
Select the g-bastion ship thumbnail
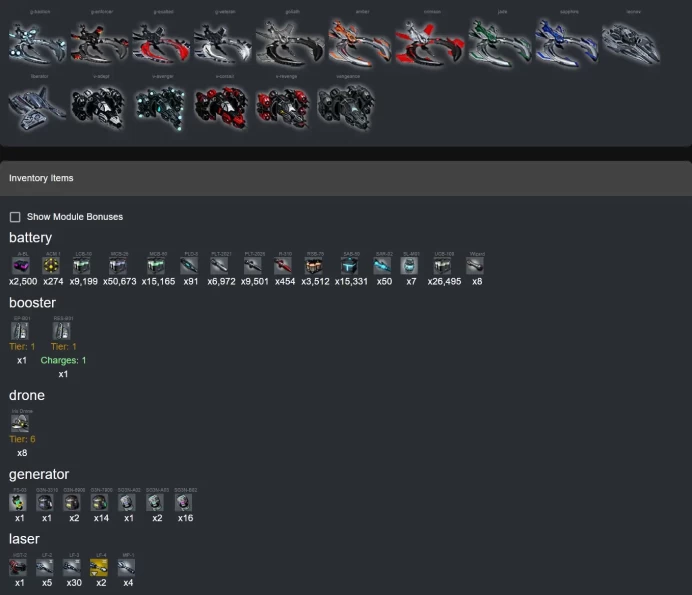point(38,43)
